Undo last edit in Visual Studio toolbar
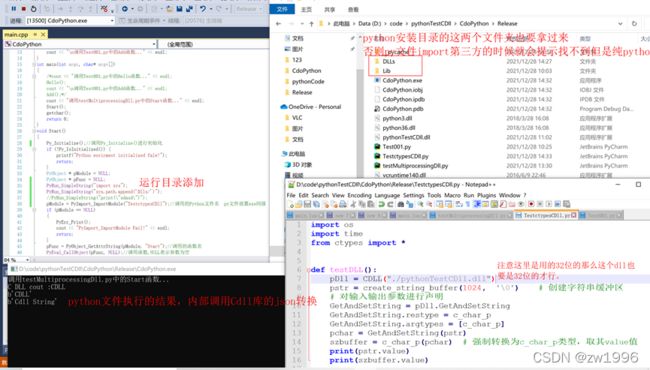Image resolution: width=650 pixels, height=370 pixels. point(202,8)
